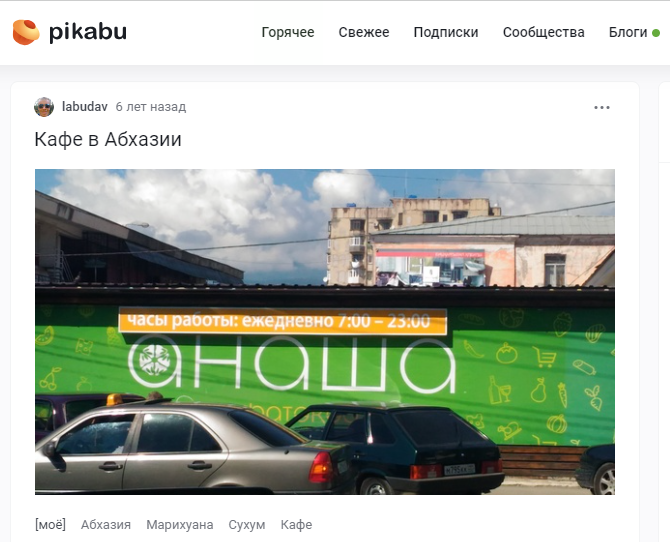Open labudav's avatar picture

44,107
